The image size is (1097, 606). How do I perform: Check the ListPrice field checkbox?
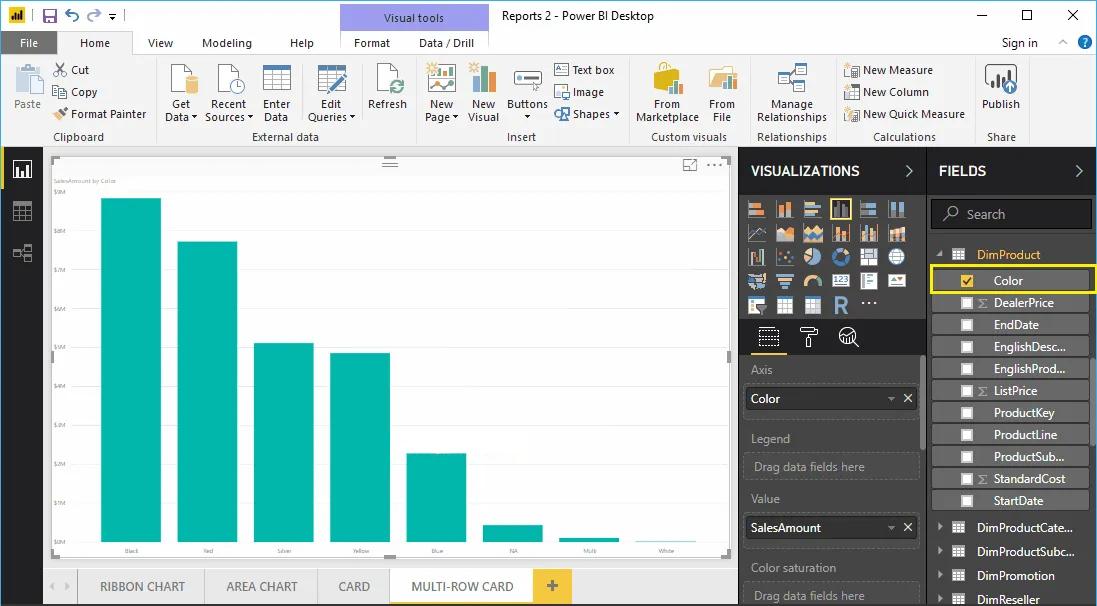[967, 390]
